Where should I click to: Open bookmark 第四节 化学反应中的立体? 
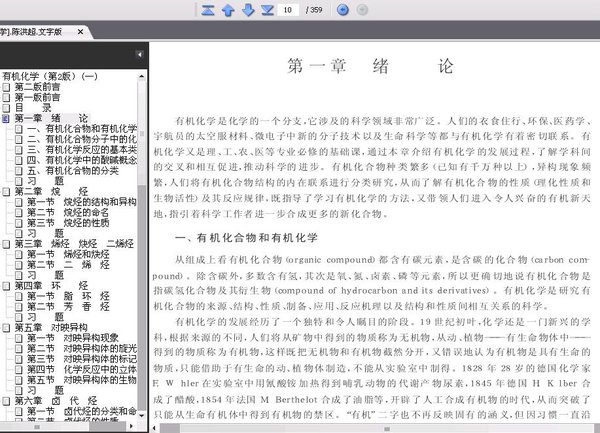click(x=82, y=370)
